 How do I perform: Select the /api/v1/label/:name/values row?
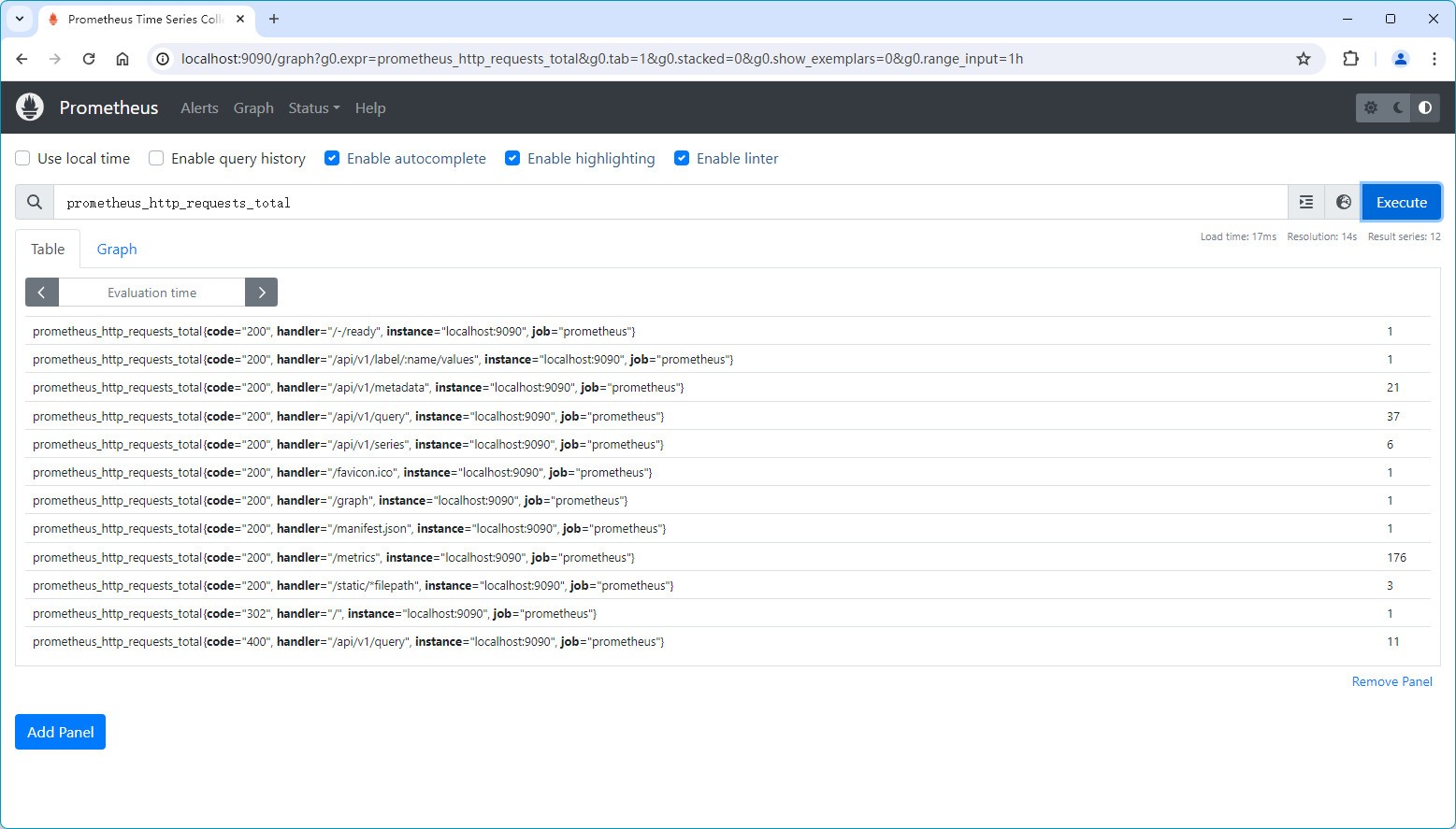(x=728, y=359)
